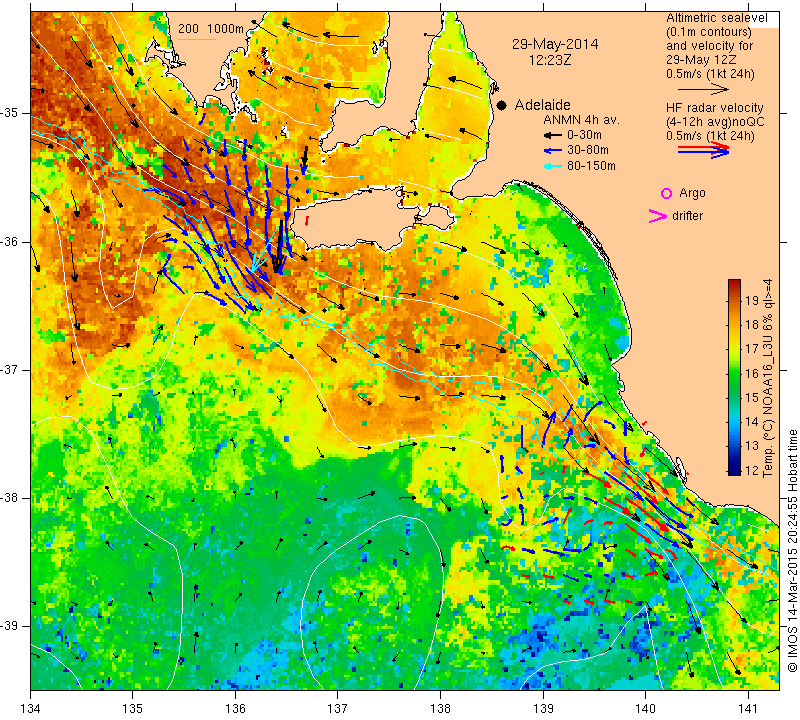
Task: Click longitude tick label 138
Action: click(440, 709)
